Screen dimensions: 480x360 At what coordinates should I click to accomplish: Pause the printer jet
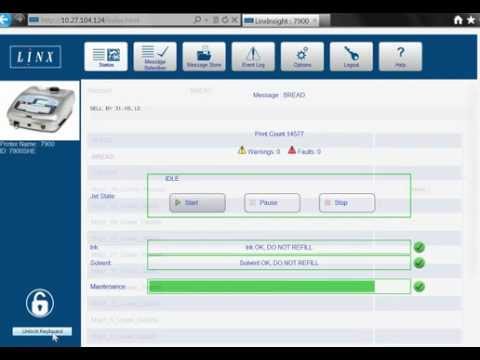coord(272,203)
